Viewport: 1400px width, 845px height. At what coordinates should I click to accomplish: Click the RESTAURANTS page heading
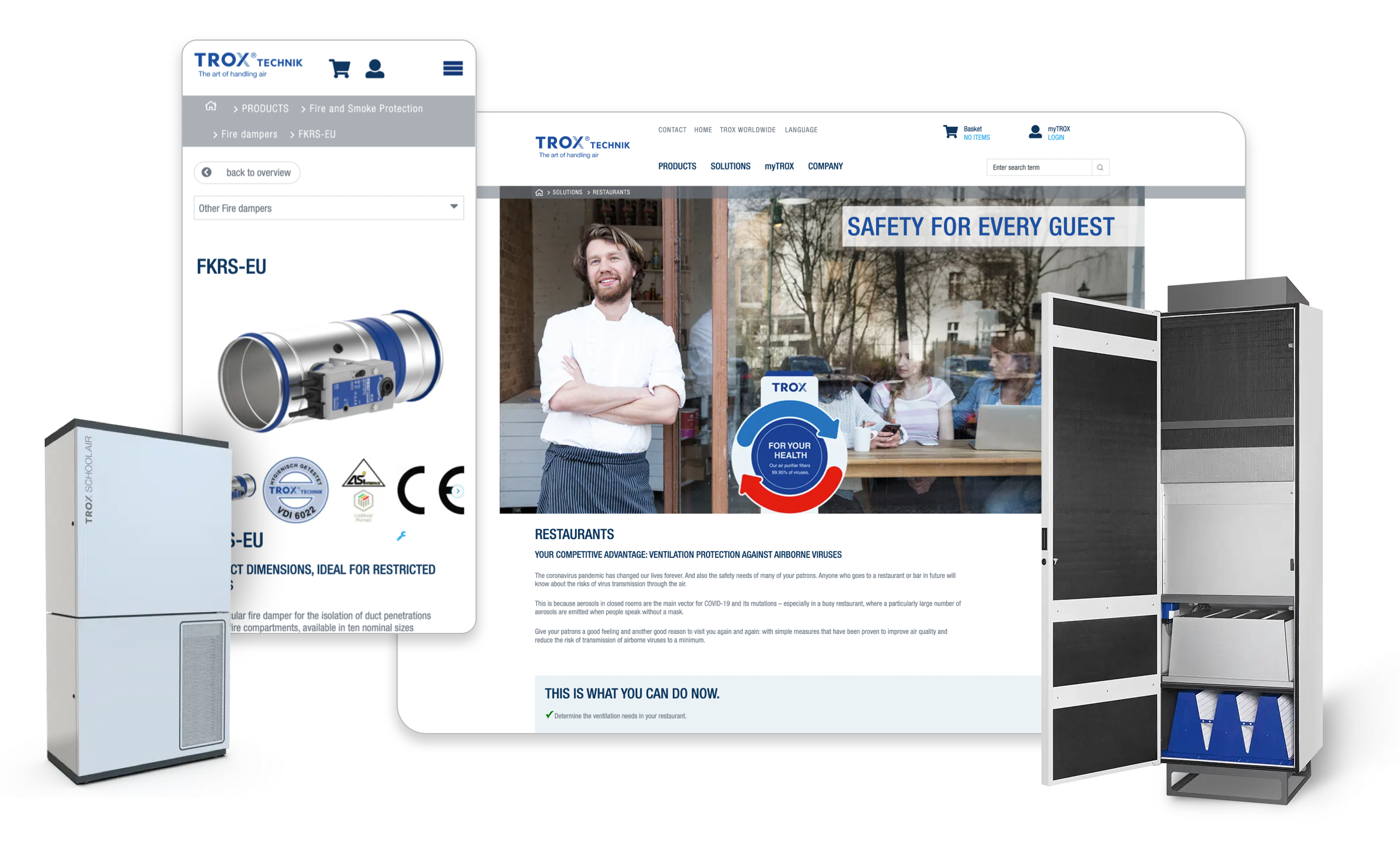pos(574,534)
